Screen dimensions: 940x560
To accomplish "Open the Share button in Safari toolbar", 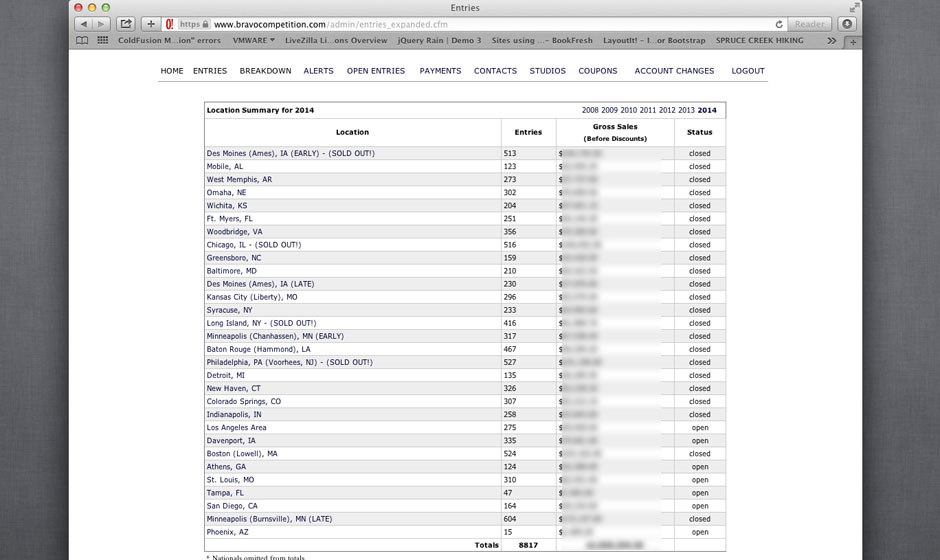I will (125, 24).
